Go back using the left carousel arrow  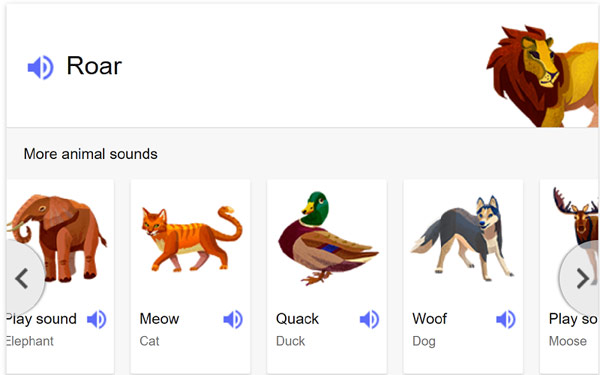[23, 278]
